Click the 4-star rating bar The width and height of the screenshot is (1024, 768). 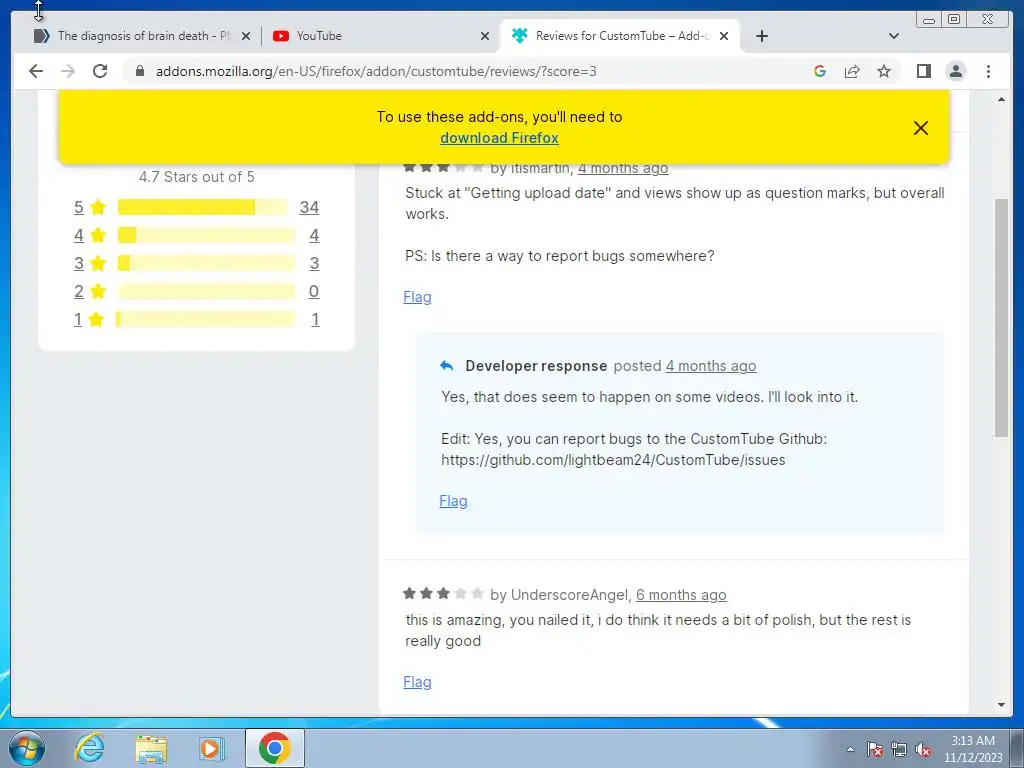point(206,235)
